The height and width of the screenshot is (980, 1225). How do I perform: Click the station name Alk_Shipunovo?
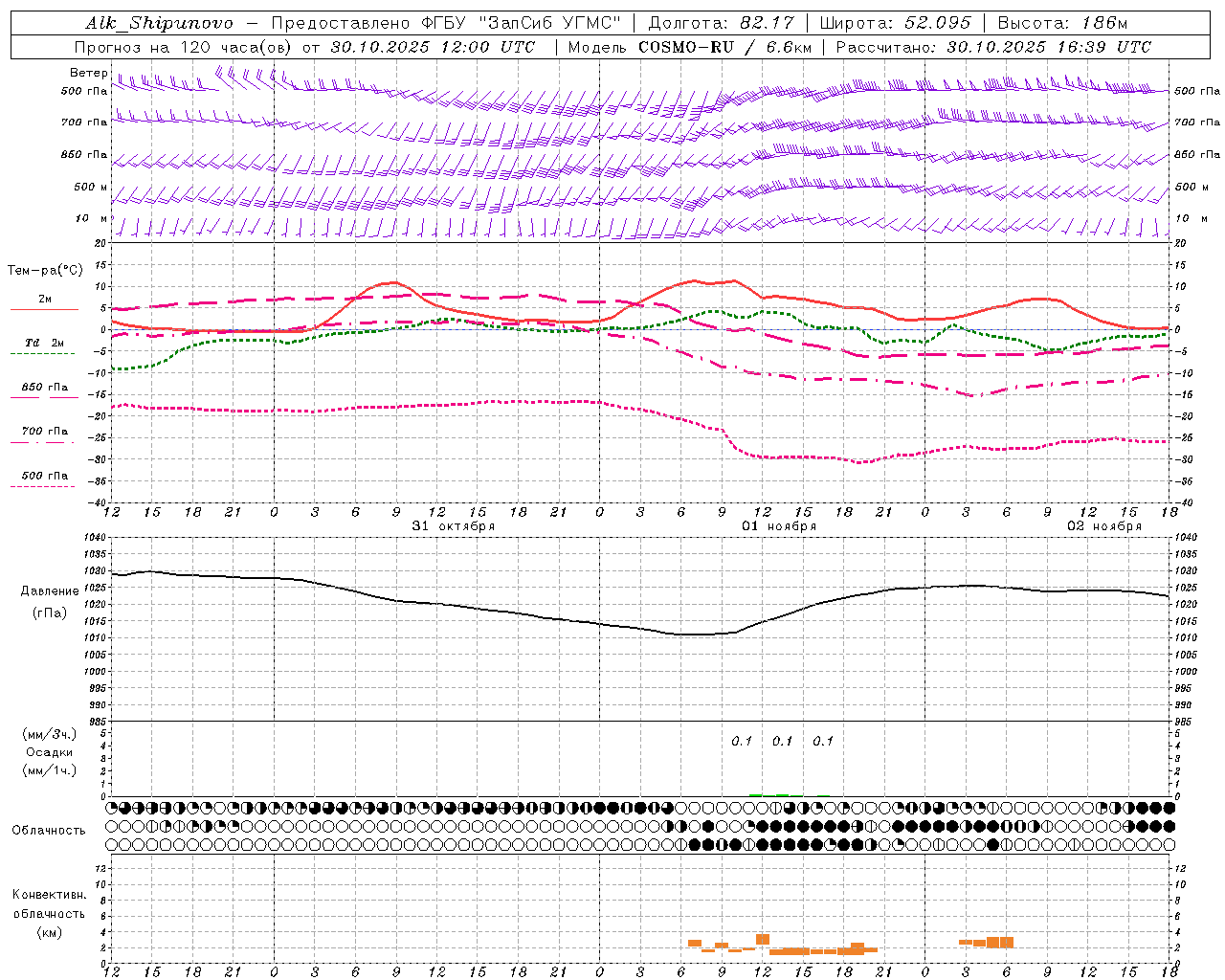coord(160,23)
